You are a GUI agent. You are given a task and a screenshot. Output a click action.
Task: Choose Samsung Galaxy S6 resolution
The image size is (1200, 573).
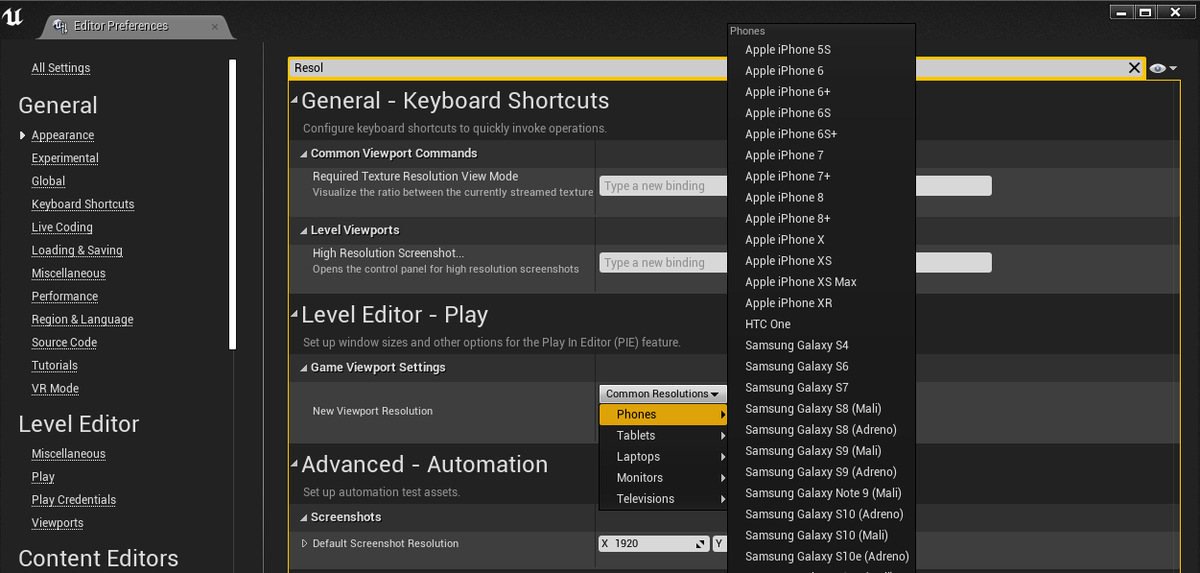pyautogui.click(x=821, y=366)
